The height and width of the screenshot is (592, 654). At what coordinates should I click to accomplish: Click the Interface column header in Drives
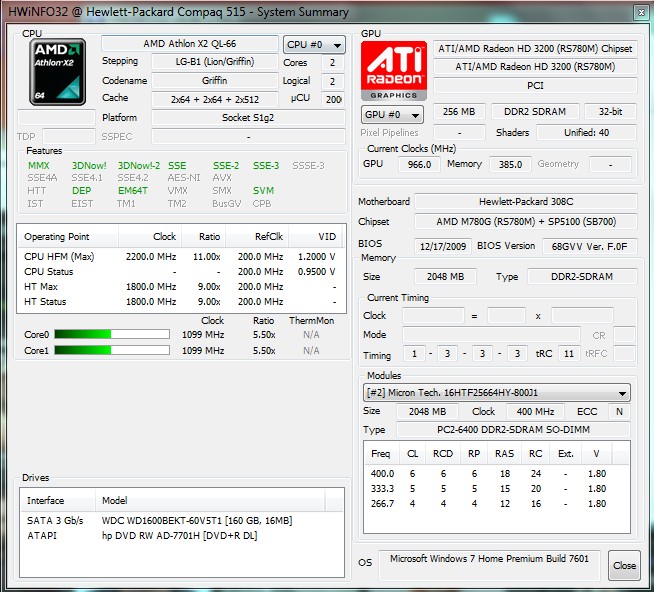(58, 500)
